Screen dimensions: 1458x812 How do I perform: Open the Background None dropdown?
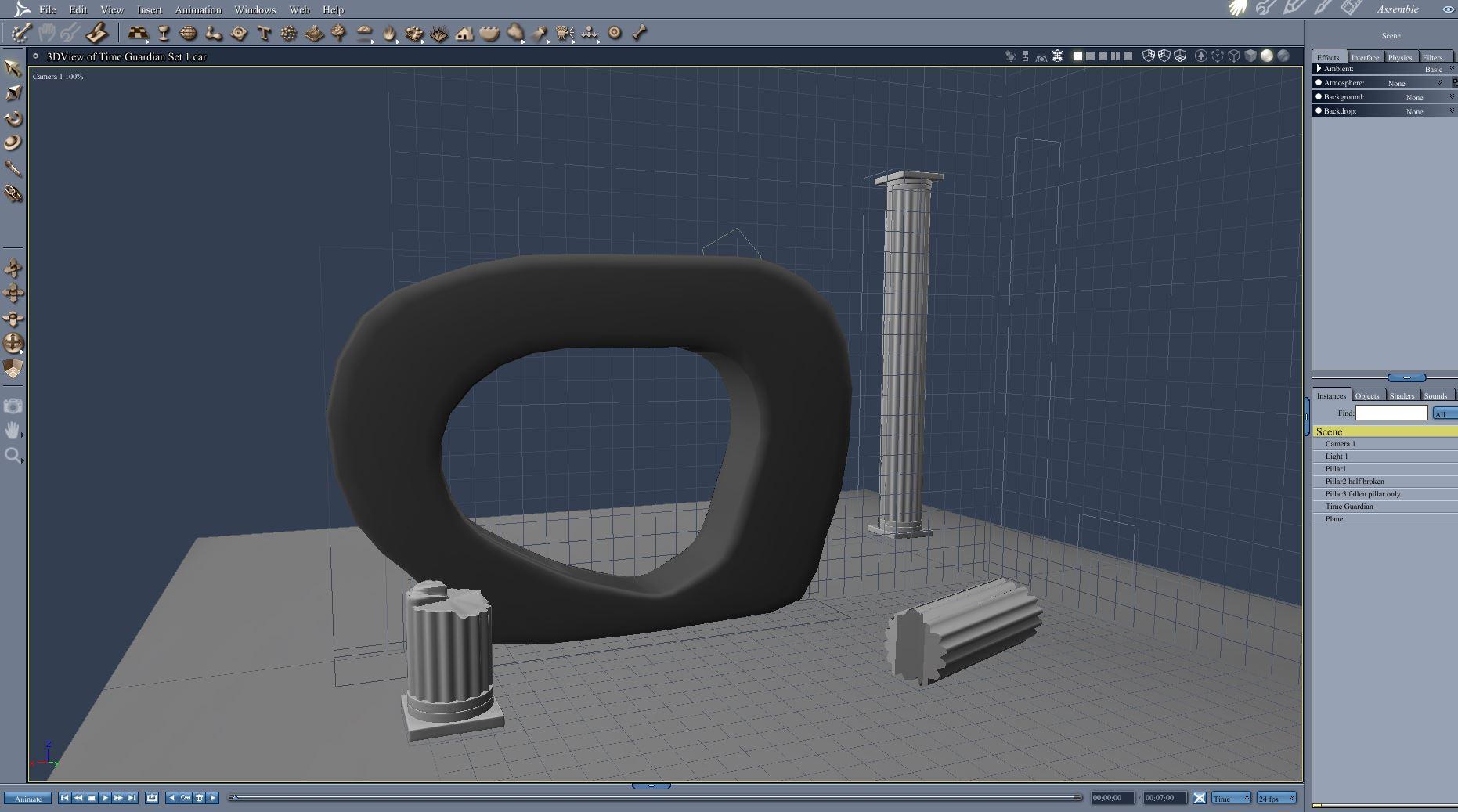pyautogui.click(x=1430, y=97)
